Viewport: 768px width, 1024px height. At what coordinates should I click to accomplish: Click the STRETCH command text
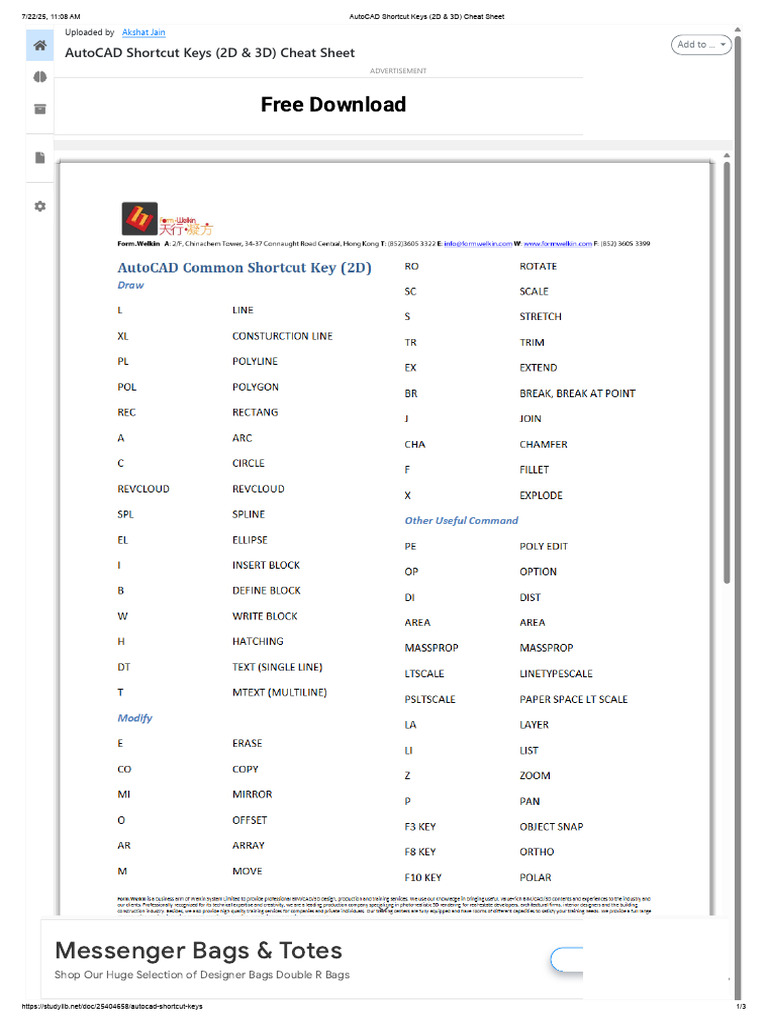point(540,316)
